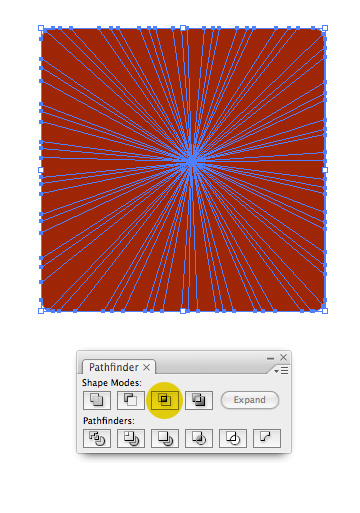
Task: Click the Expand button
Action: [250, 400]
